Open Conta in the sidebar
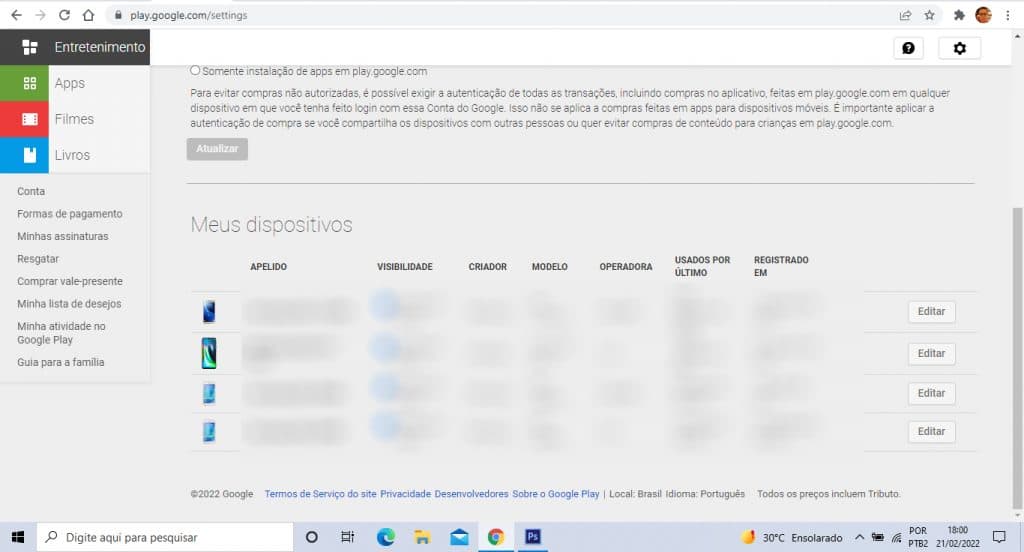1024x552 pixels. click(31, 191)
